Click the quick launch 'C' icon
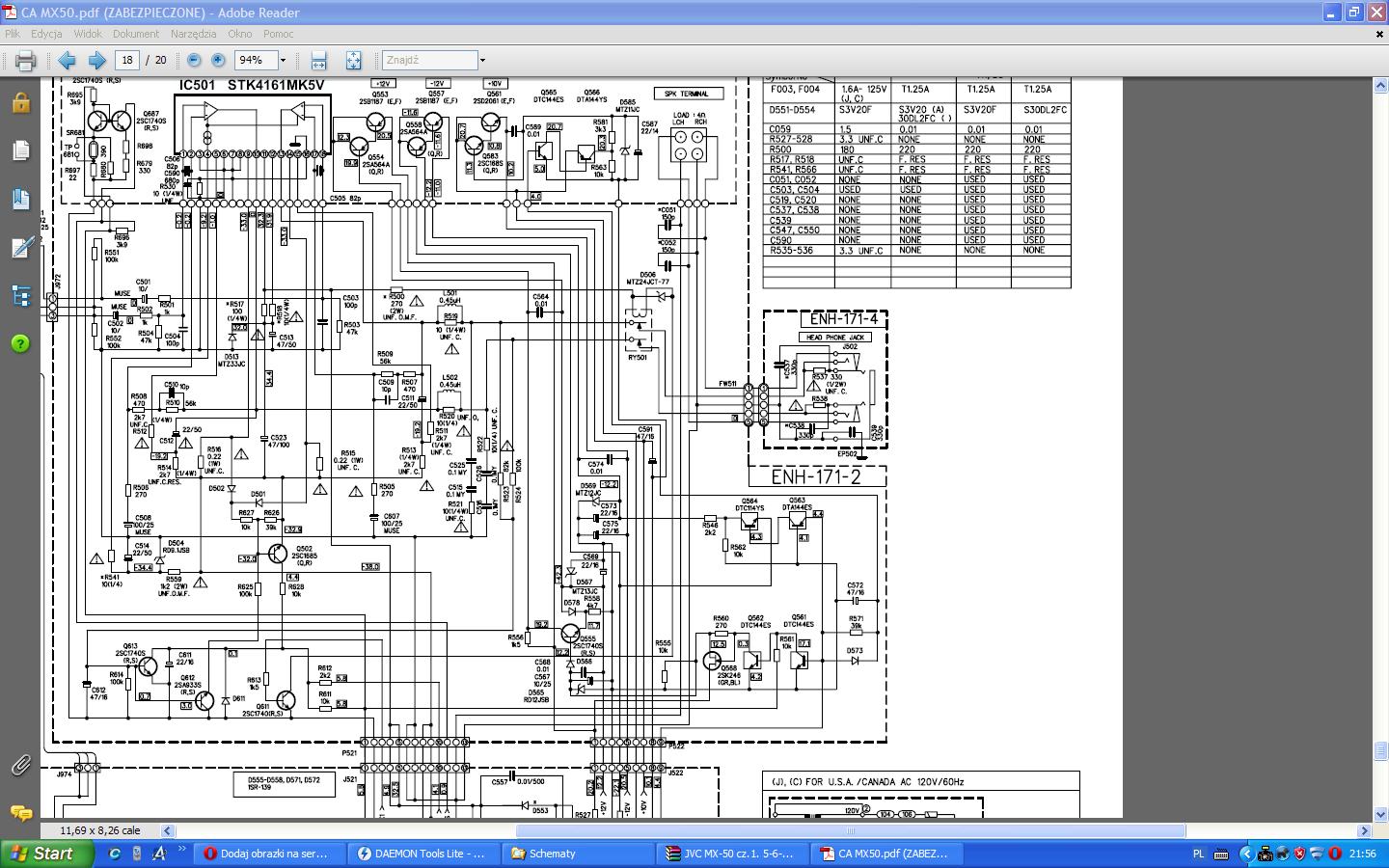 click(115, 854)
